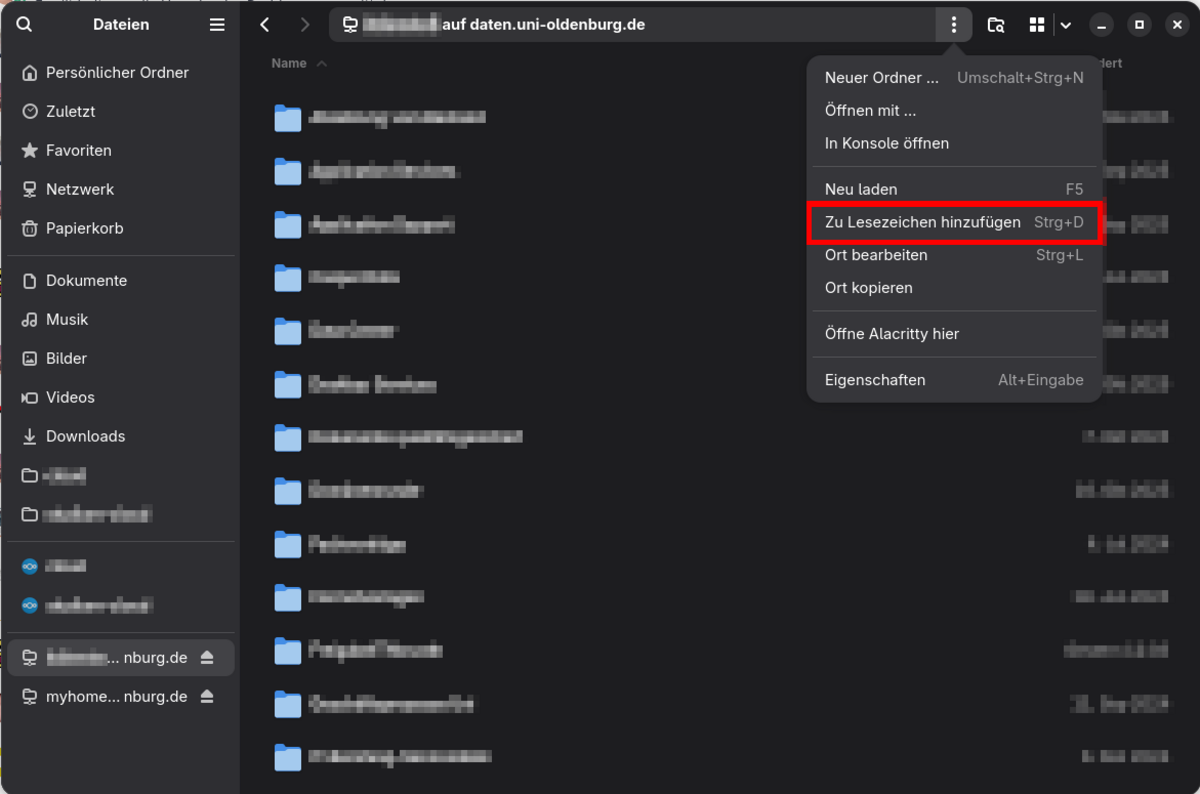Open Downloads in the sidebar
Viewport: 1200px width, 794px height.
pos(85,436)
